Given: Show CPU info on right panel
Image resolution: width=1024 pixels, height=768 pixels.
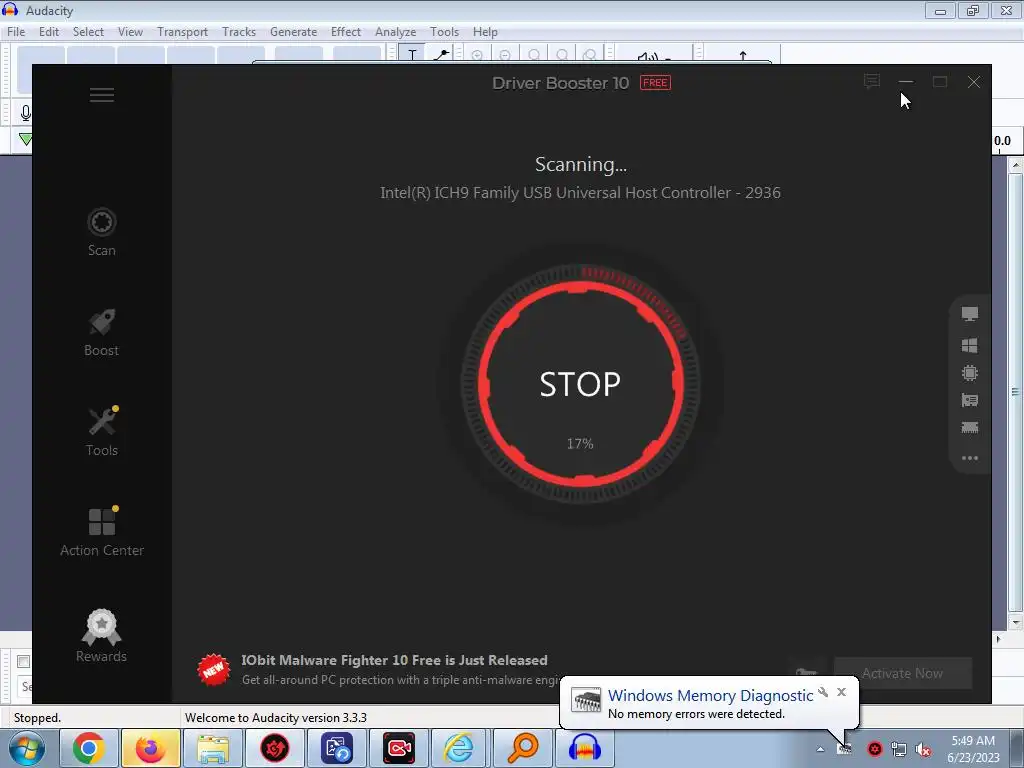Looking at the screenshot, I should (970, 373).
